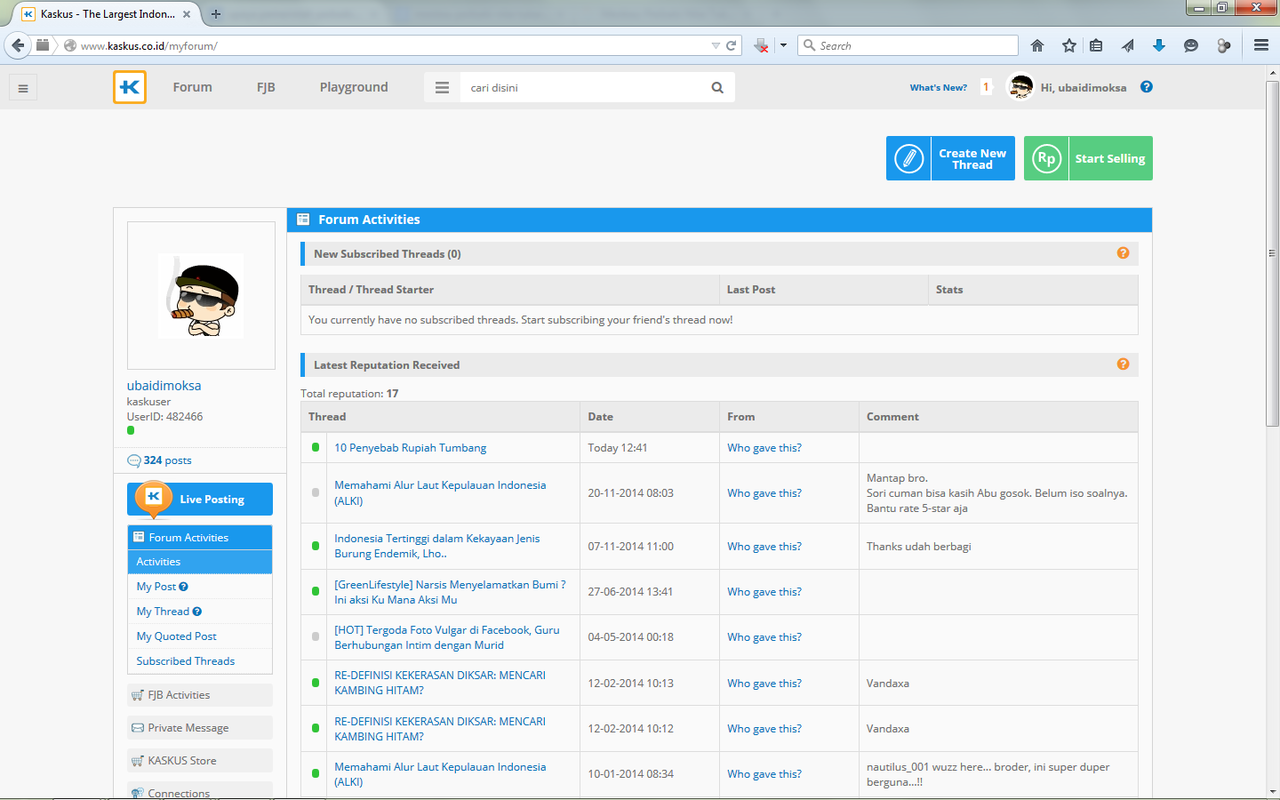
Task: Collapse the Forum Activities sidebar section
Action: [200, 537]
